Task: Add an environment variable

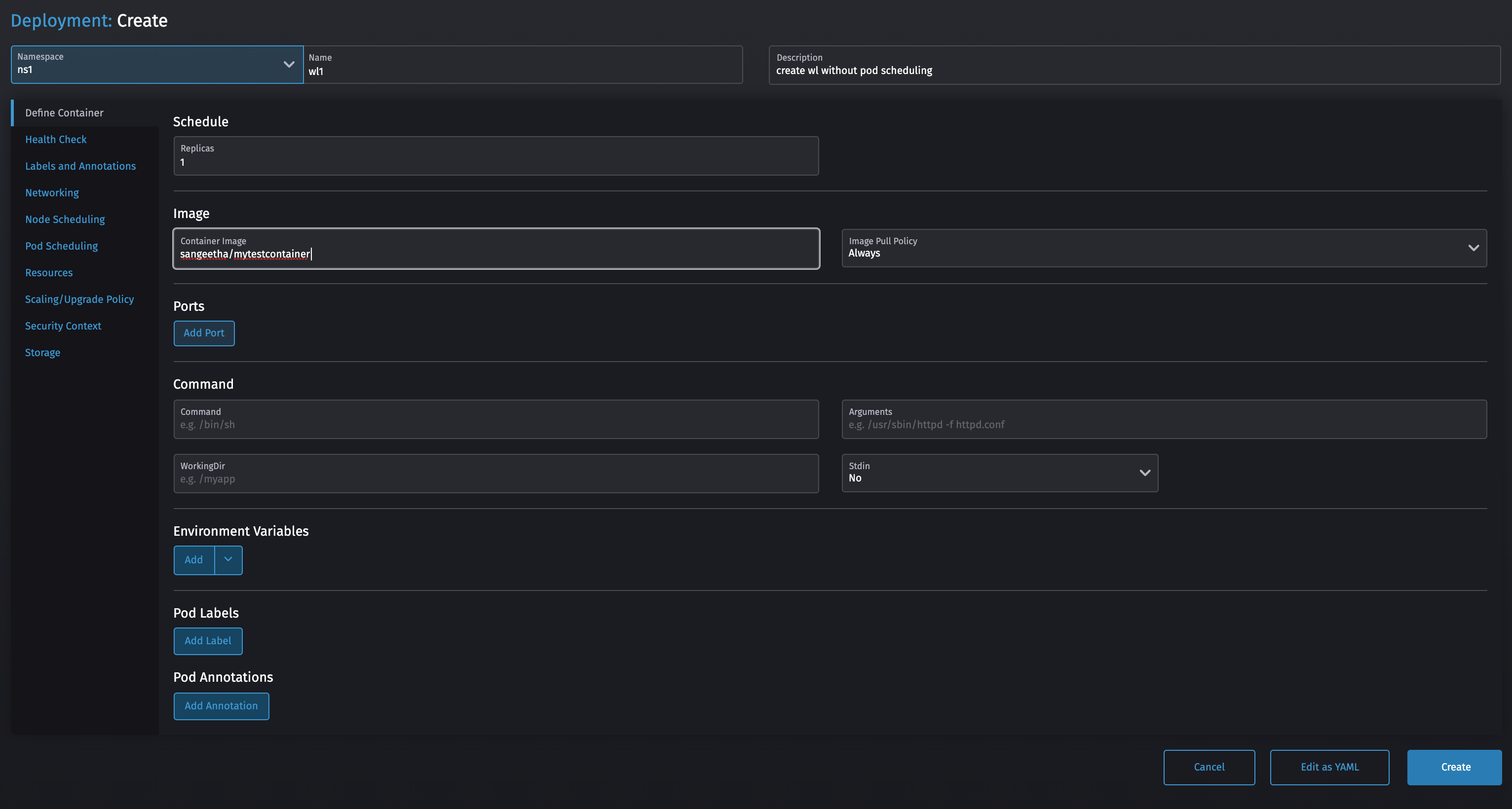Action: click(194, 560)
